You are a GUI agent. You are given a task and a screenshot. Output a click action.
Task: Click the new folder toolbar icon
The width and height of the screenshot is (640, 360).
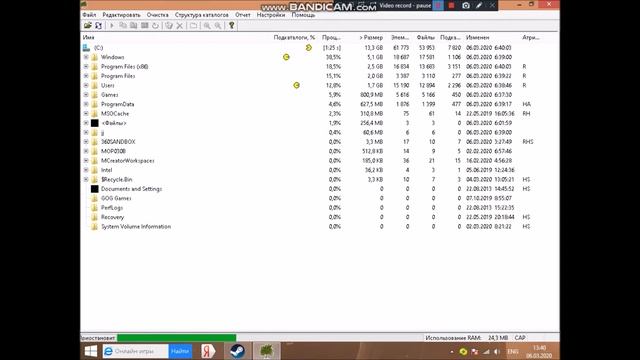tap(193, 25)
